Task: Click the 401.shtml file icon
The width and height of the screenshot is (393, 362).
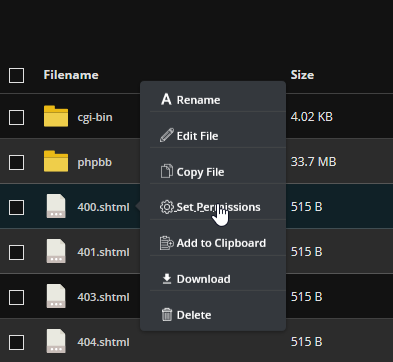Action: [x=56, y=251]
